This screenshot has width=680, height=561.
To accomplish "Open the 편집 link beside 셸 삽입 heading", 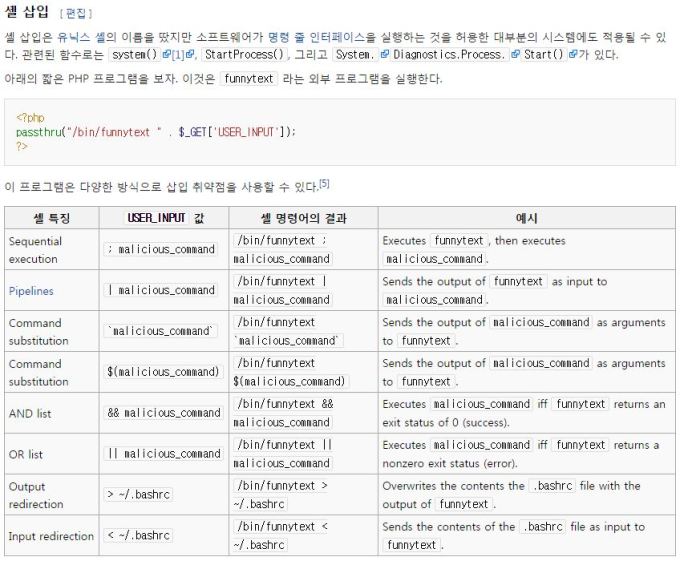I will [x=74, y=13].
